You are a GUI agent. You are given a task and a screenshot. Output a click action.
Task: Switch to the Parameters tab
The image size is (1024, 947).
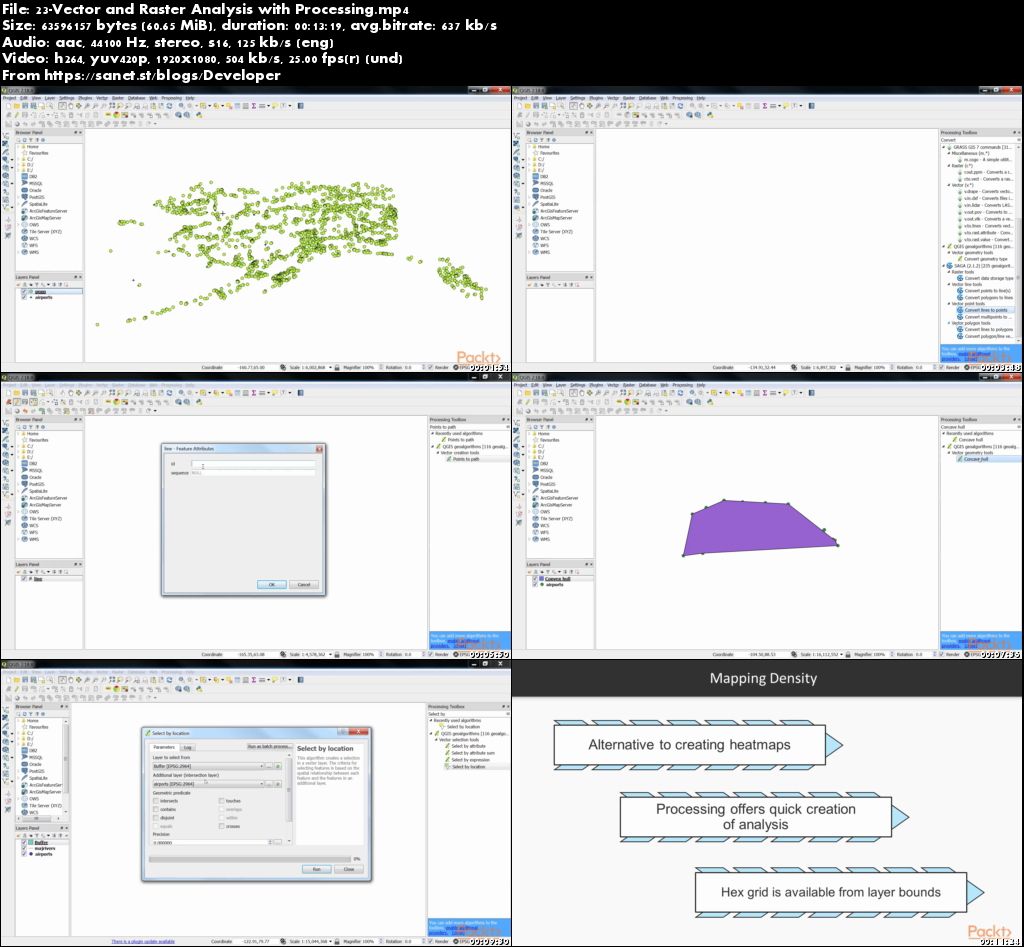[164, 747]
